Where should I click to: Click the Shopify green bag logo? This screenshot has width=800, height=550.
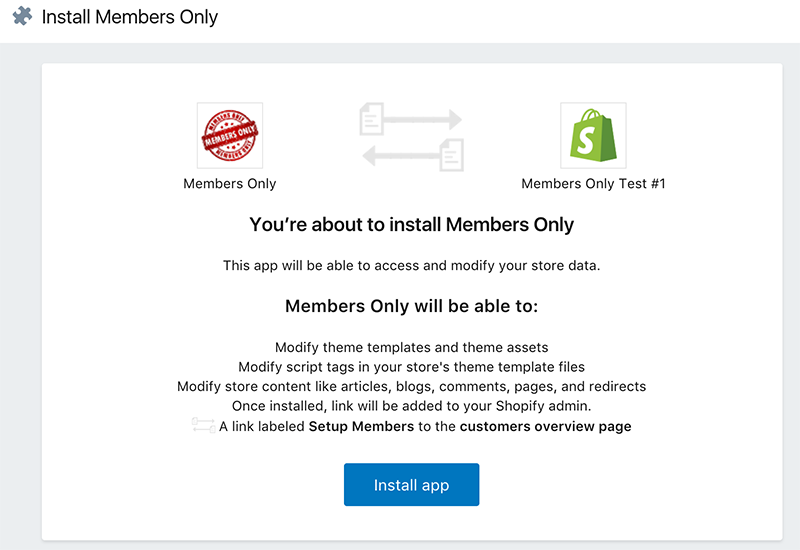(593, 135)
